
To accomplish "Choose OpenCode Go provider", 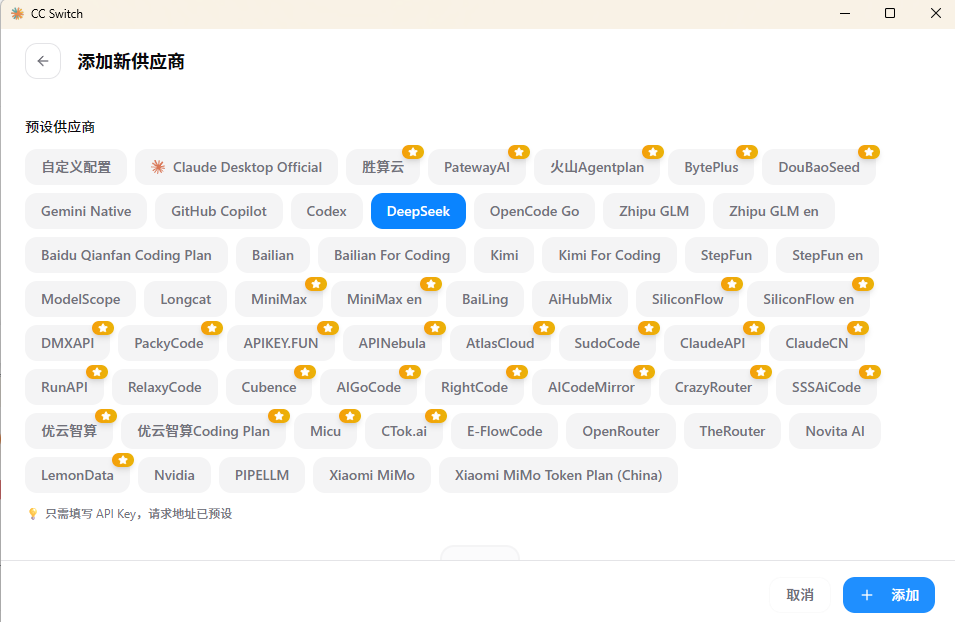I will pos(534,211).
